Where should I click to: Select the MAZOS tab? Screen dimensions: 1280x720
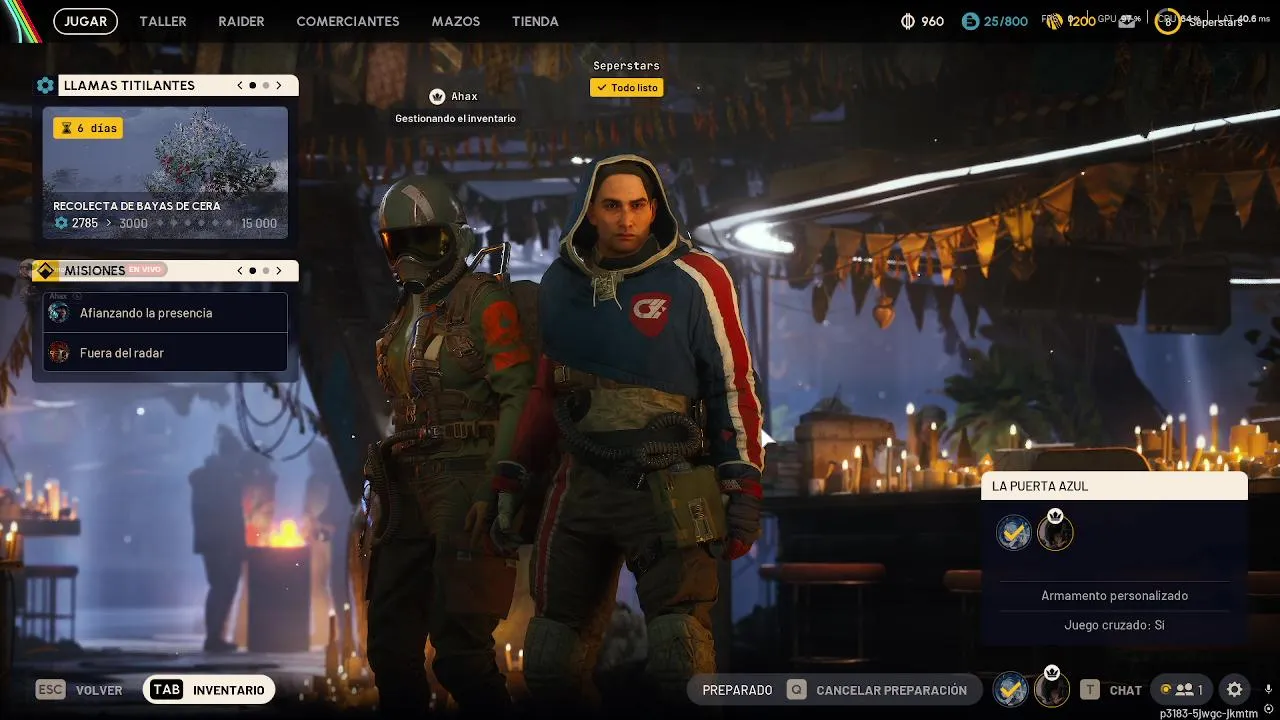(x=456, y=21)
